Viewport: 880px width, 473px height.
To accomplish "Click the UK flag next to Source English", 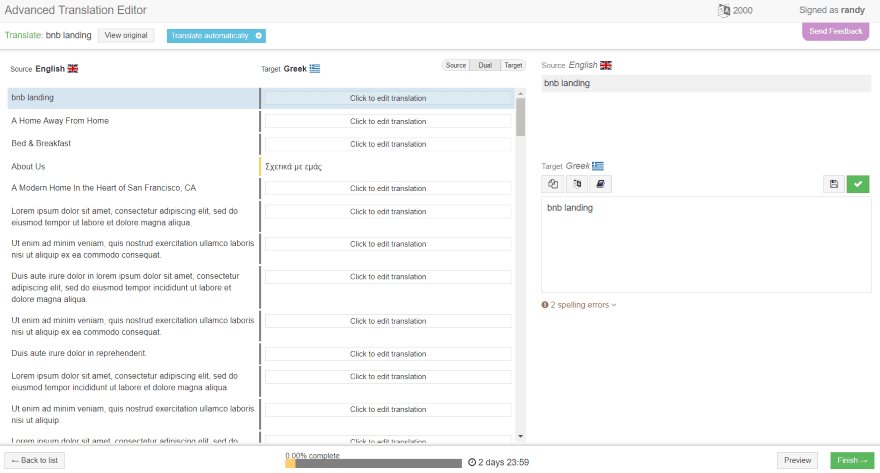I will pyautogui.click(x=73, y=68).
